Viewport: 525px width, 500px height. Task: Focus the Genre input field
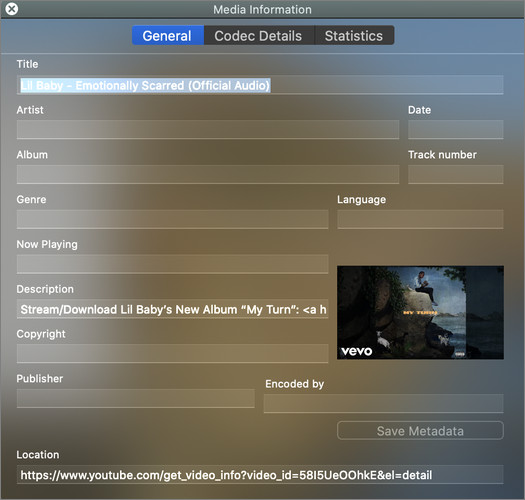[x=172, y=219]
